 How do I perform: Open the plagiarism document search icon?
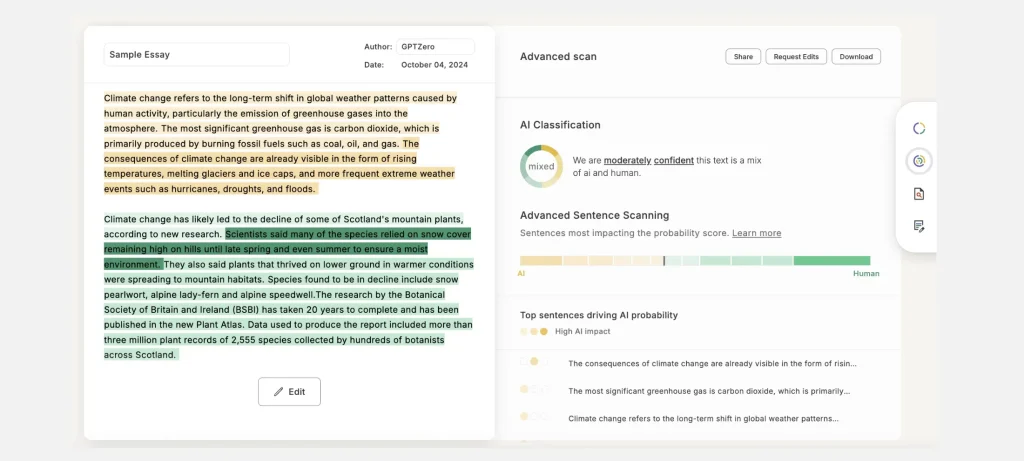(x=919, y=193)
